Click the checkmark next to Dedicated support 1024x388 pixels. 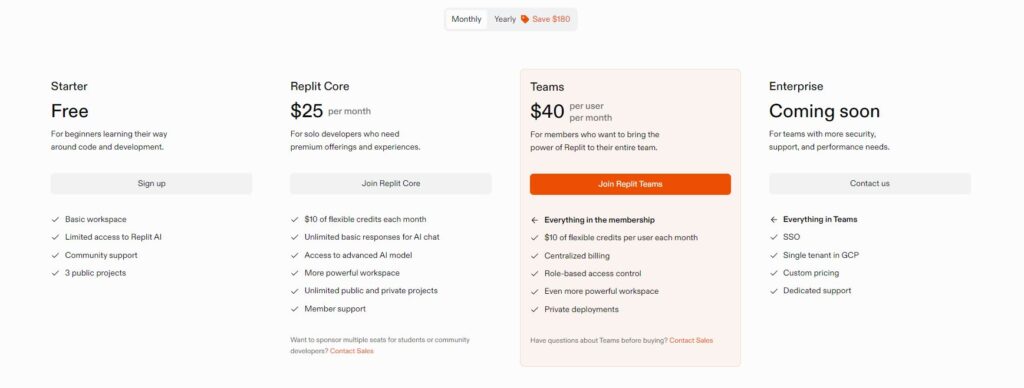click(x=774, y=291)
